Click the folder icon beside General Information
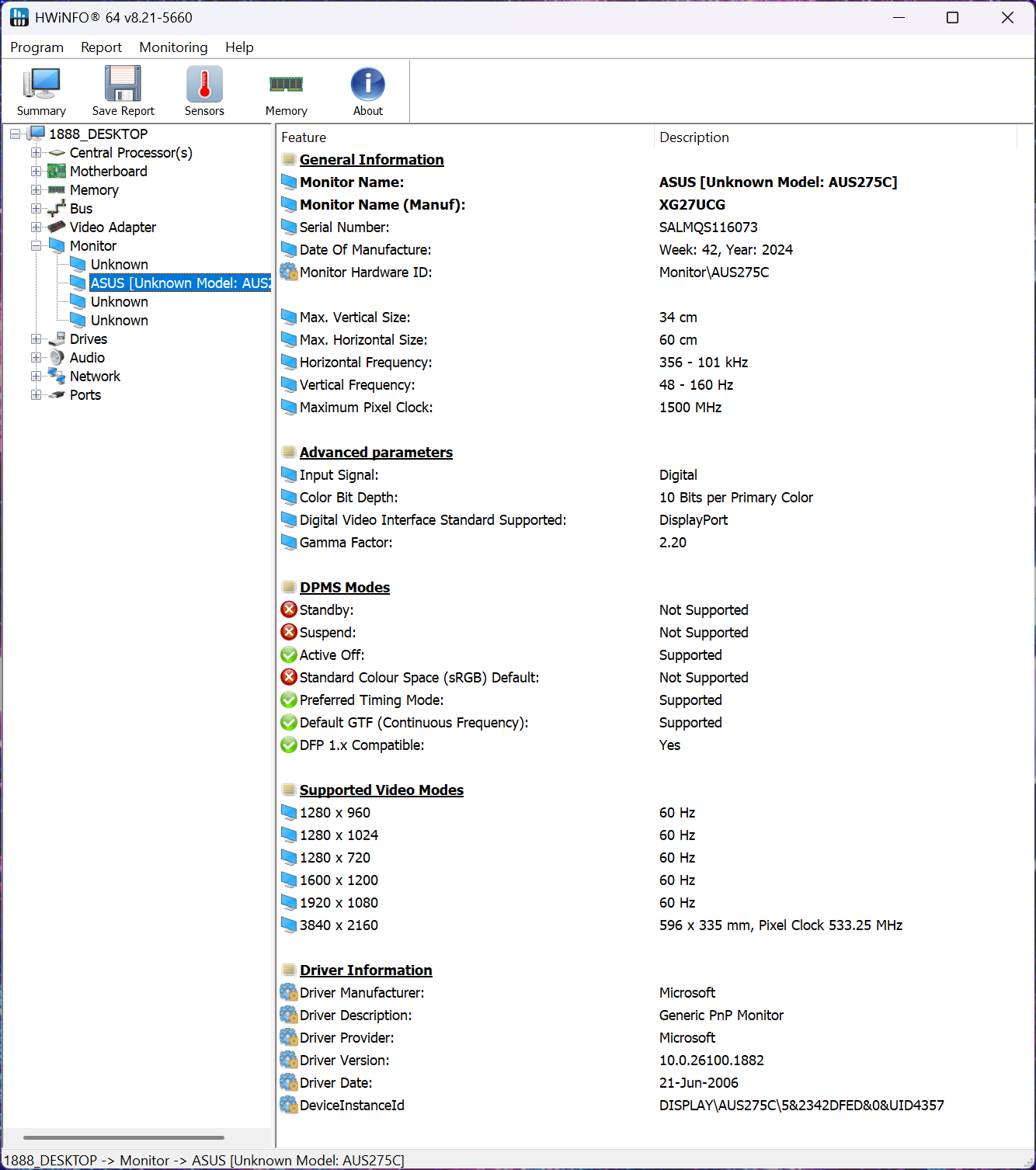Screen dimensions: 1036x1170 click(289, 159)
